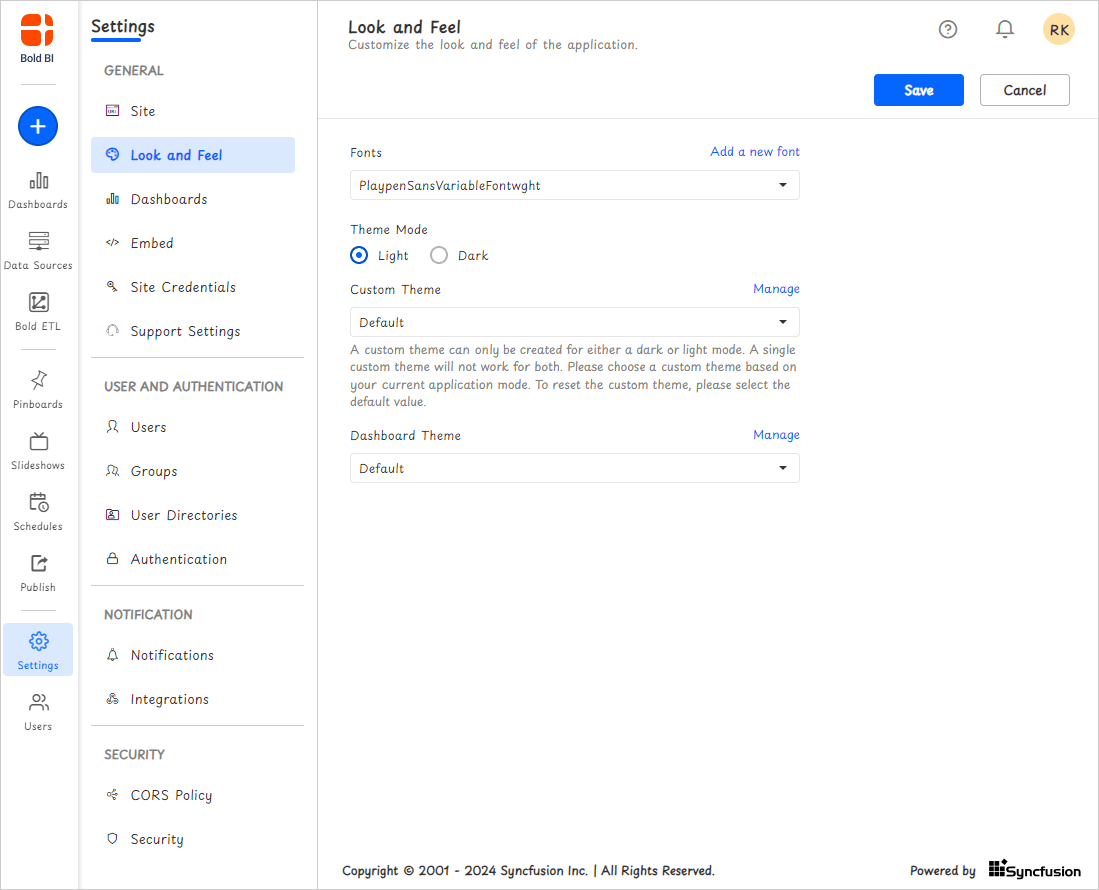Click the Pinboards icon
This screenshot has height=890, width=1099.
point(37,389)
